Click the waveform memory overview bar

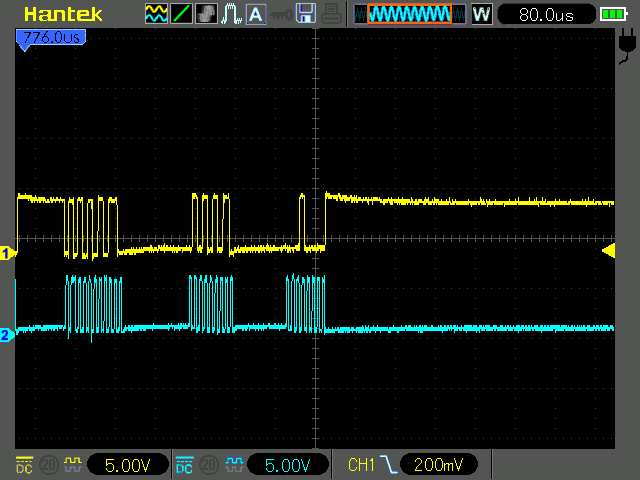point(410,14)
